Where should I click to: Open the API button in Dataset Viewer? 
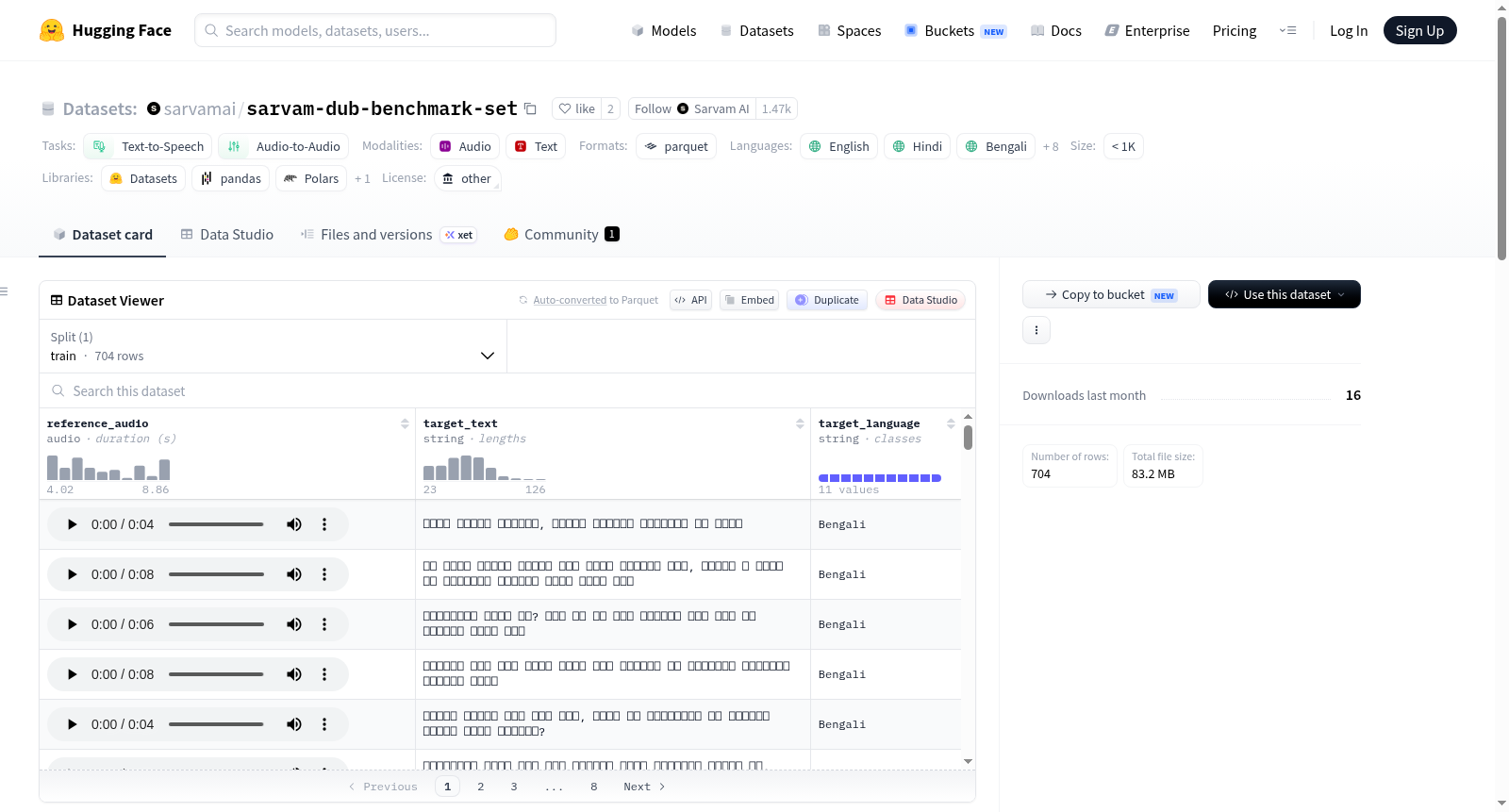(690, 300)
